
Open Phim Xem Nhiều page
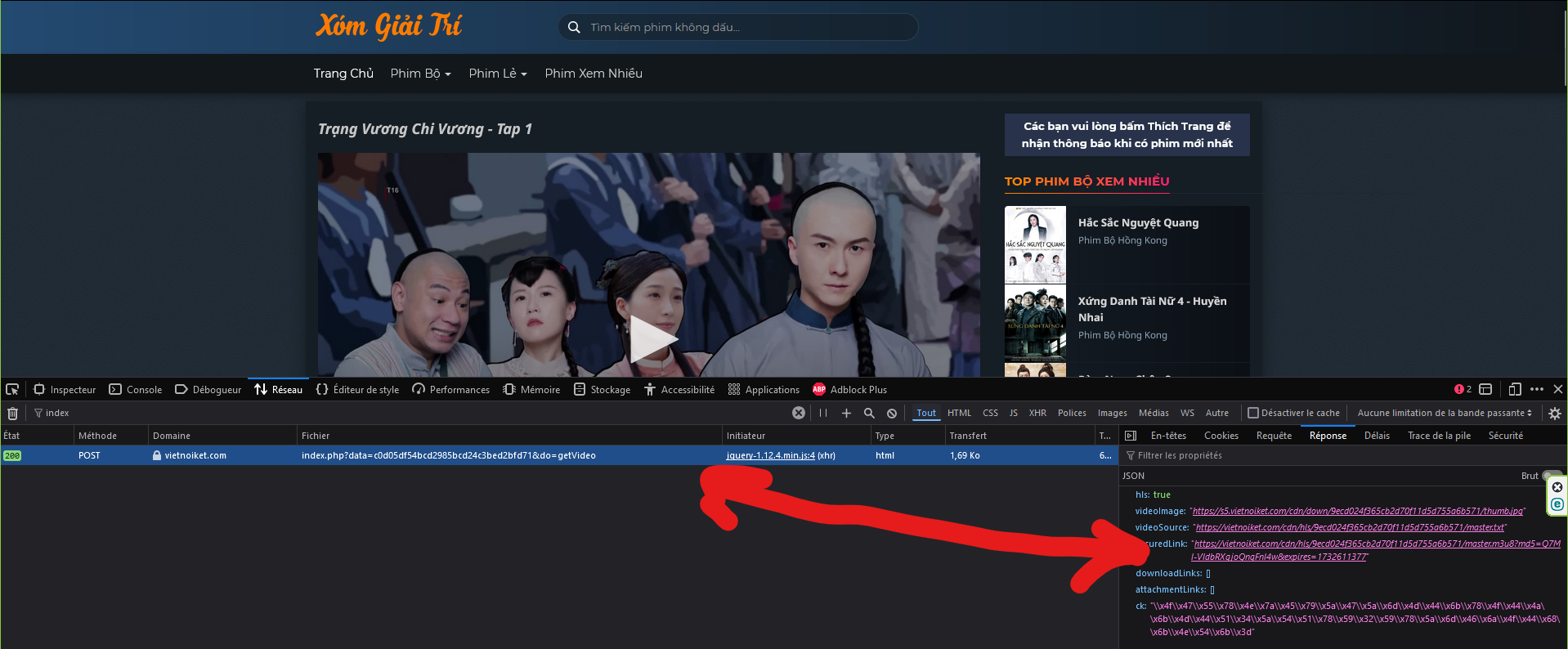tap(594, 74)
